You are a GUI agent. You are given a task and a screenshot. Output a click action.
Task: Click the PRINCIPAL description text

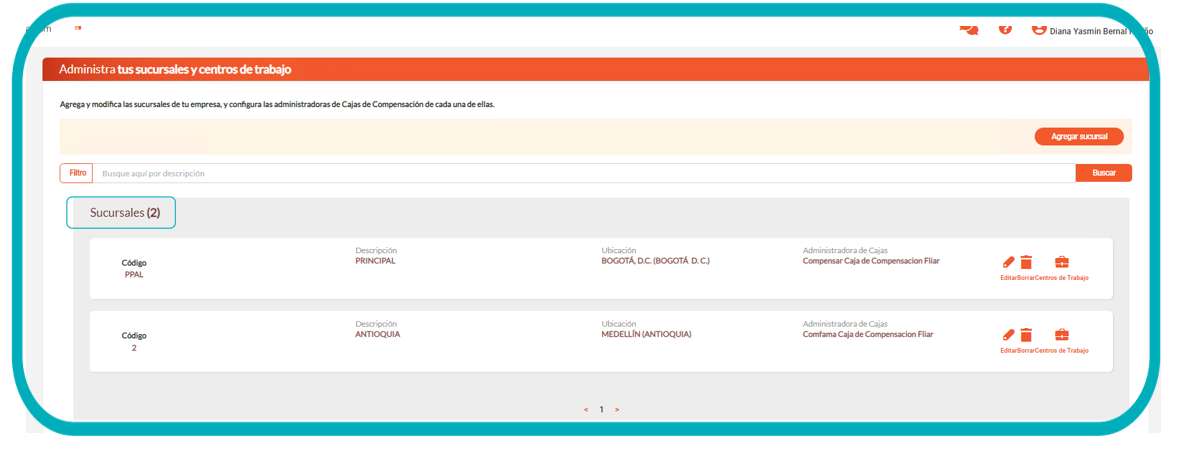coord(375,261)
